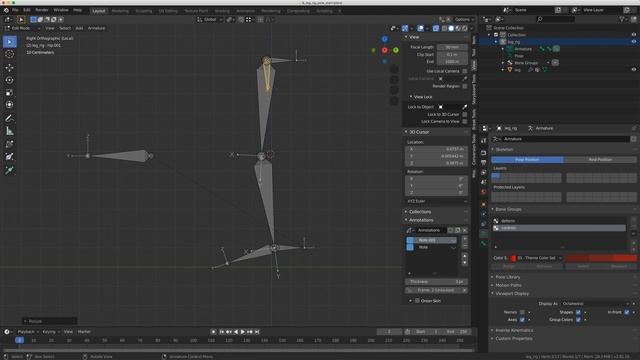This screenshot has height=360, width=640.
Task: Click the Pose Position button
Action: [x=527, y=160]
